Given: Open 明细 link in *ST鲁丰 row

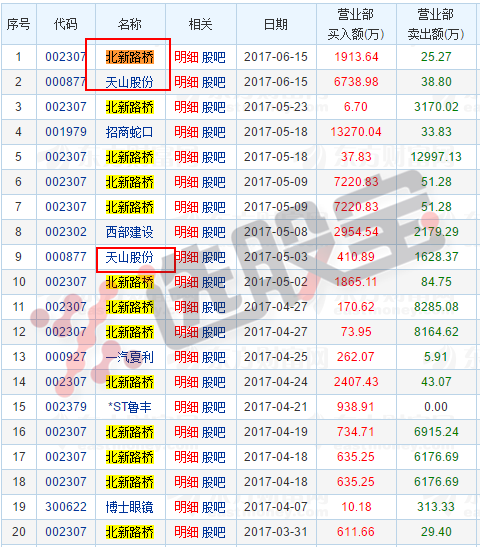Looking at the screenshot, I should click(x=186, y=407).
